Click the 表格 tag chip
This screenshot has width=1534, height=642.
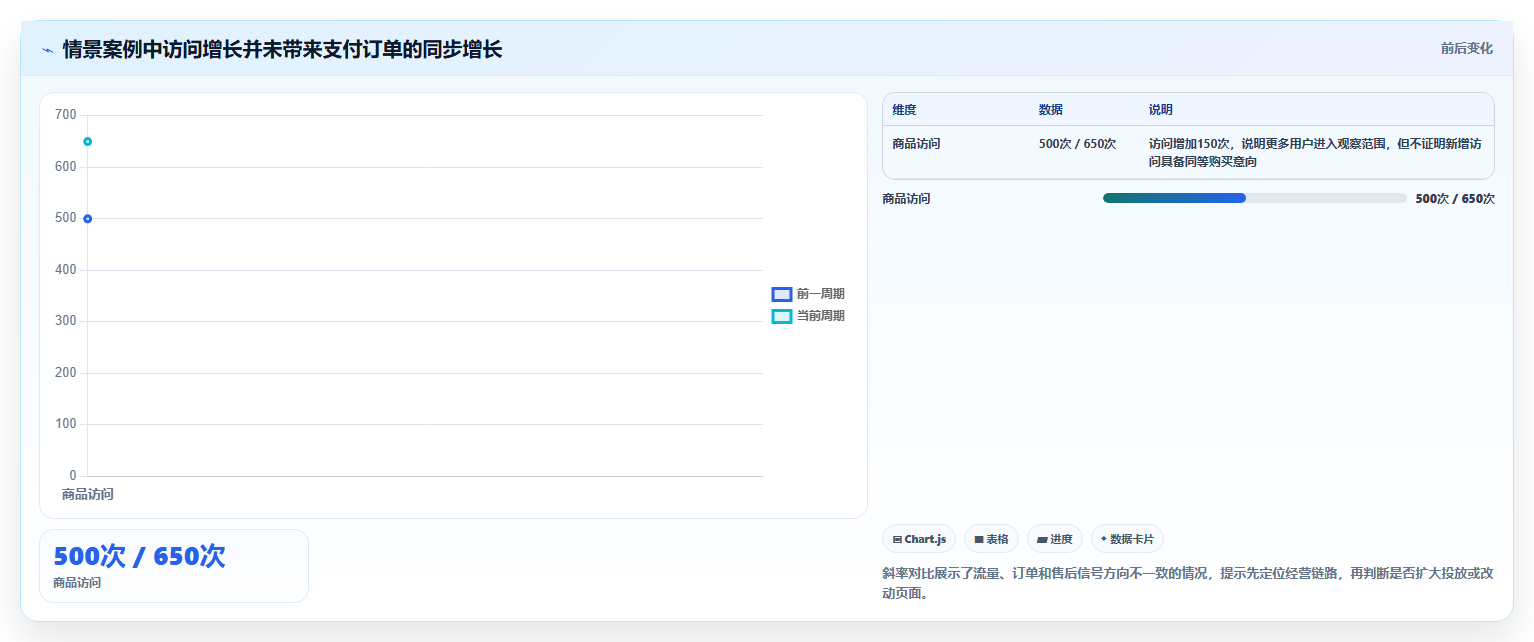991,539
